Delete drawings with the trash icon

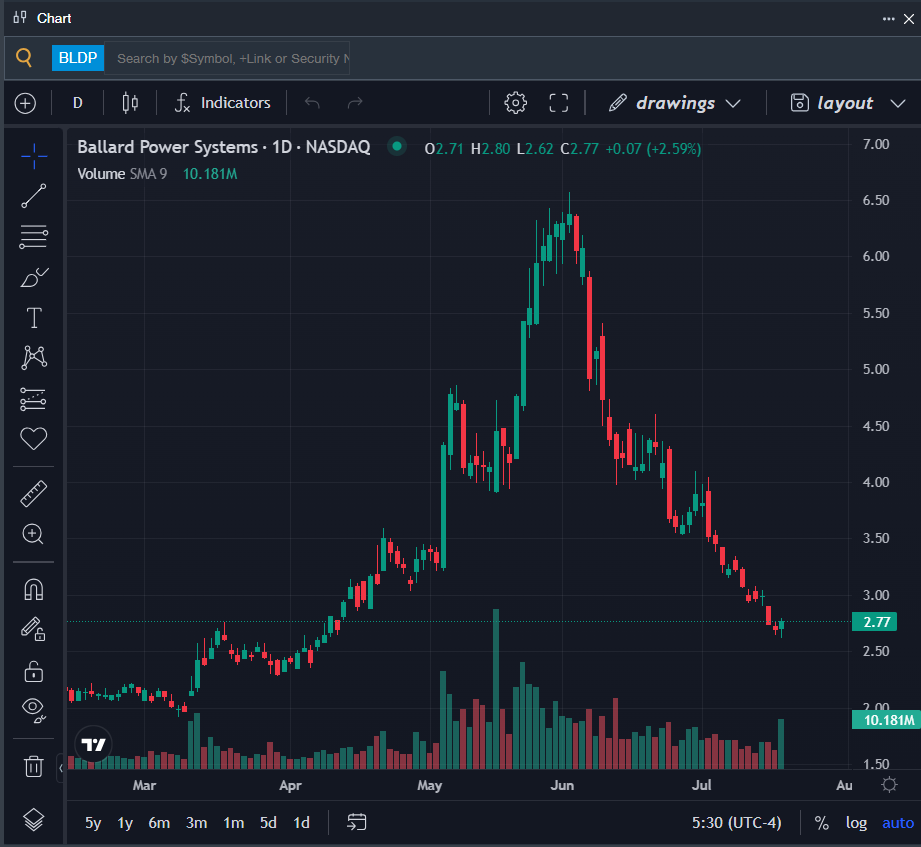pos(33,766)
